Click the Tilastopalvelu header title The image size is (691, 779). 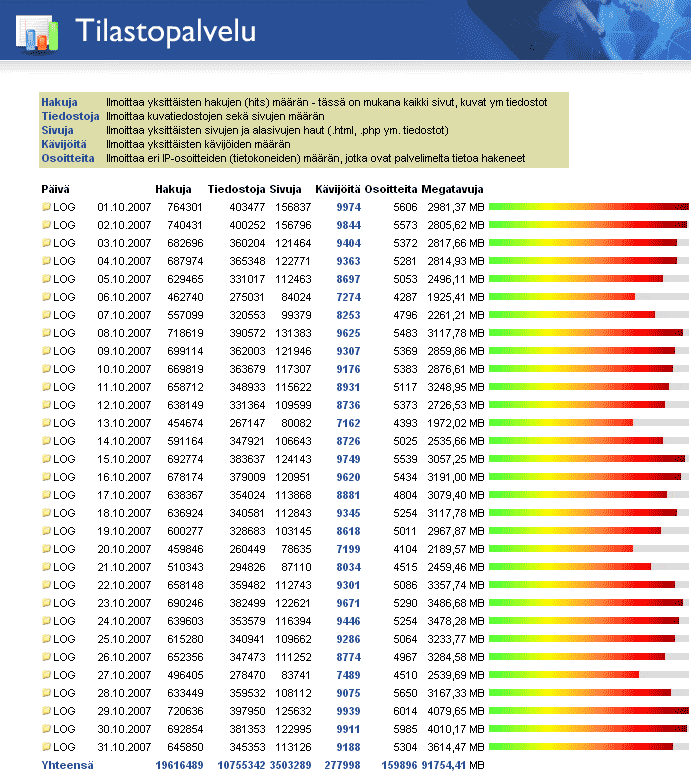coord(165,31)
